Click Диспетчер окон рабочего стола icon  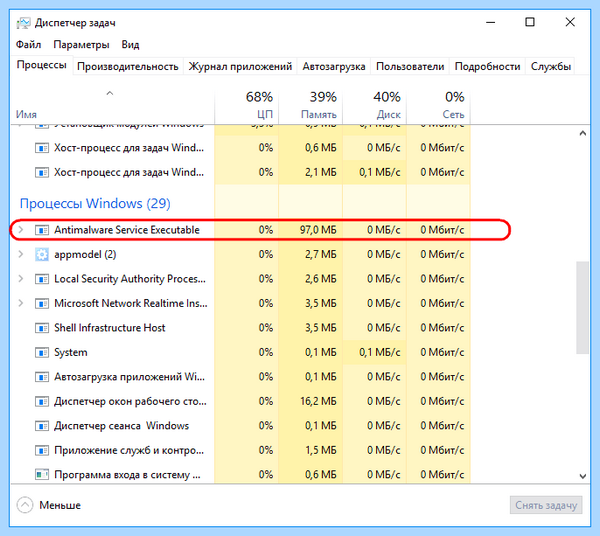42,401
